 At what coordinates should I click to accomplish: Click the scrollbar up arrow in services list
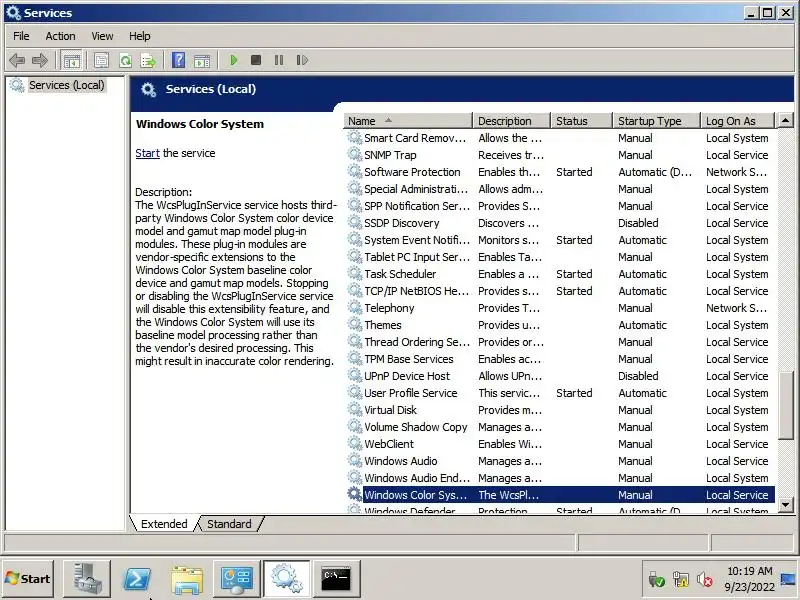click(x=785, y=121)
